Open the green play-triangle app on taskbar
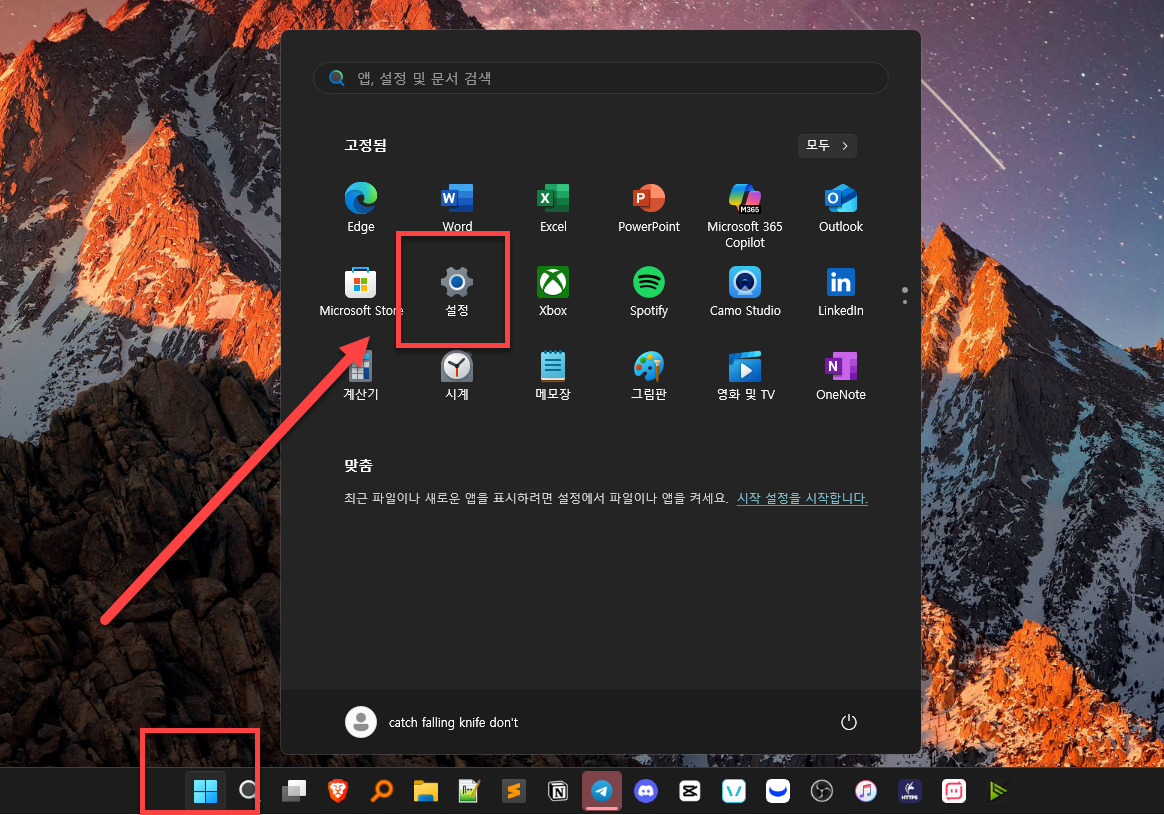This screenshot has width=1164, height=815. point(998,791)
